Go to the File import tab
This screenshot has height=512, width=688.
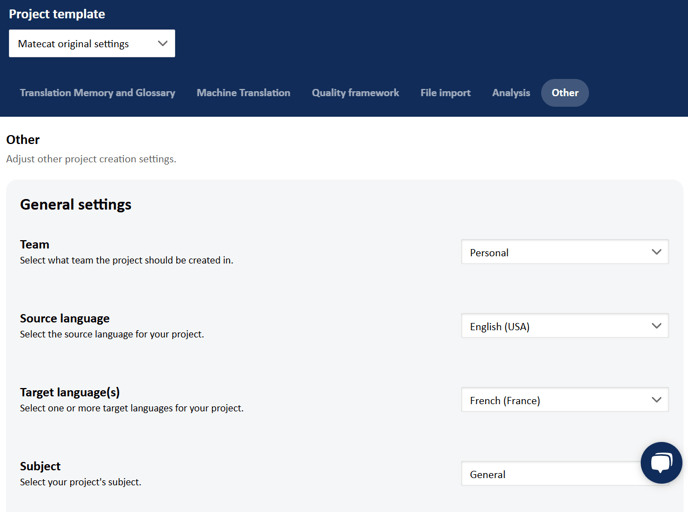point(445,93)
